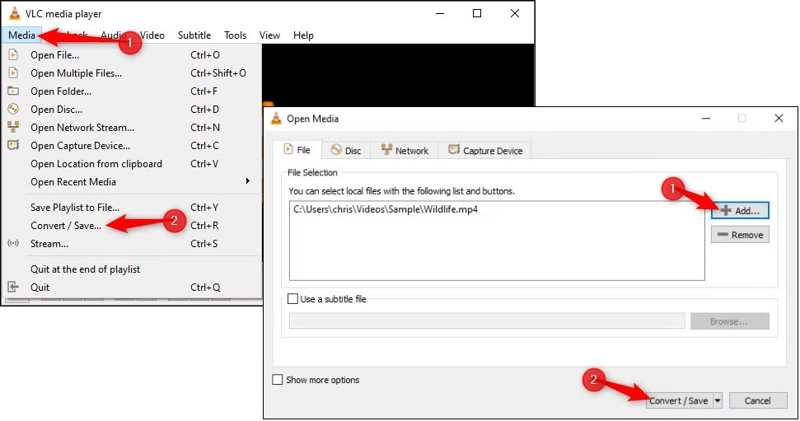Open the View menu in VLC
The width and height of the screenshot is (800, 421).
coord(269,35)
